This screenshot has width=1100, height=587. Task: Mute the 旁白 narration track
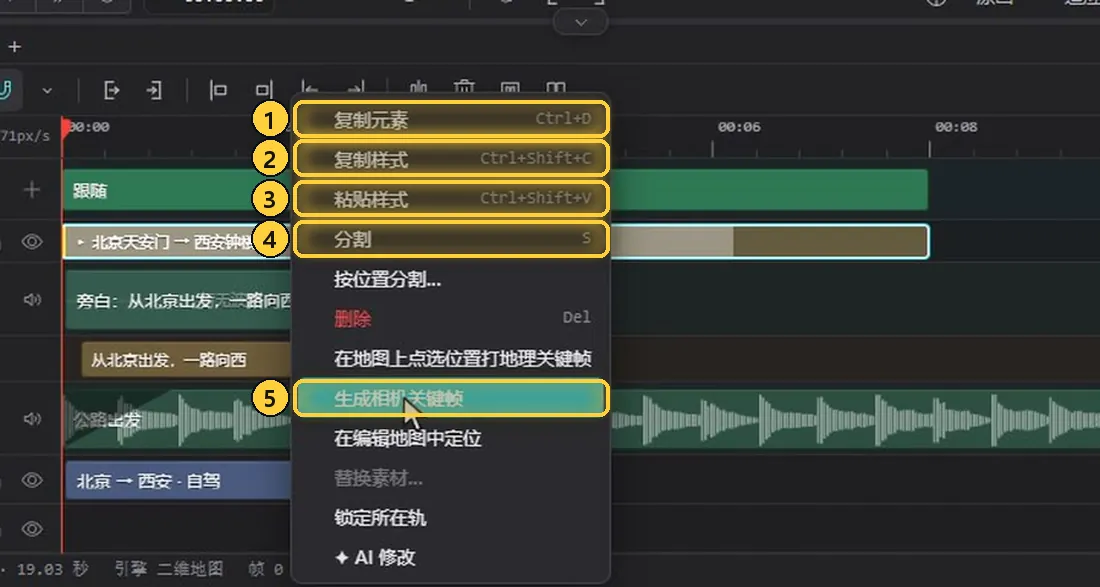click(32, 300)
